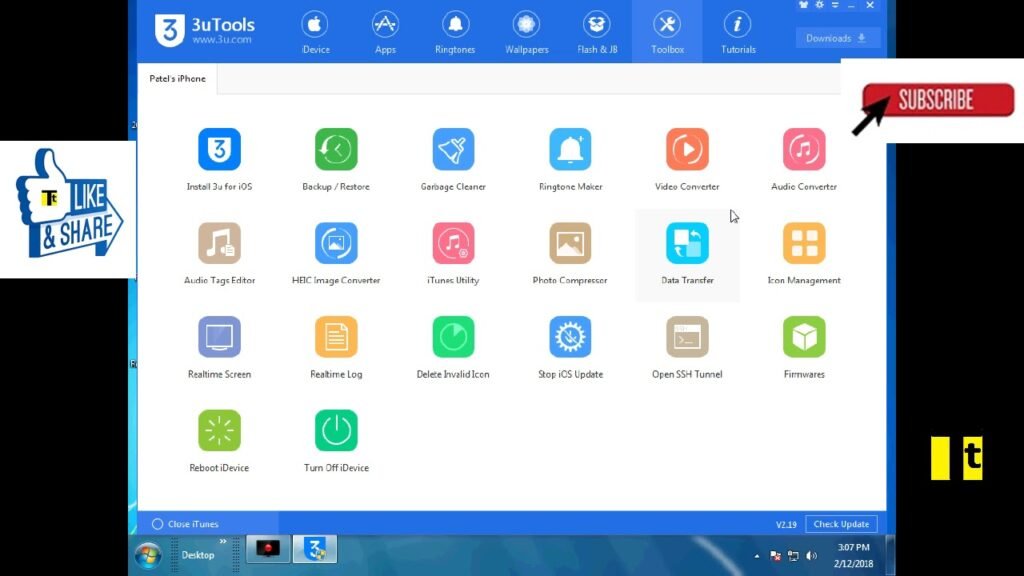The image size is (1024, 576).
Task: Click the screen recorder taskbar icon
Action: pos(268,549)
